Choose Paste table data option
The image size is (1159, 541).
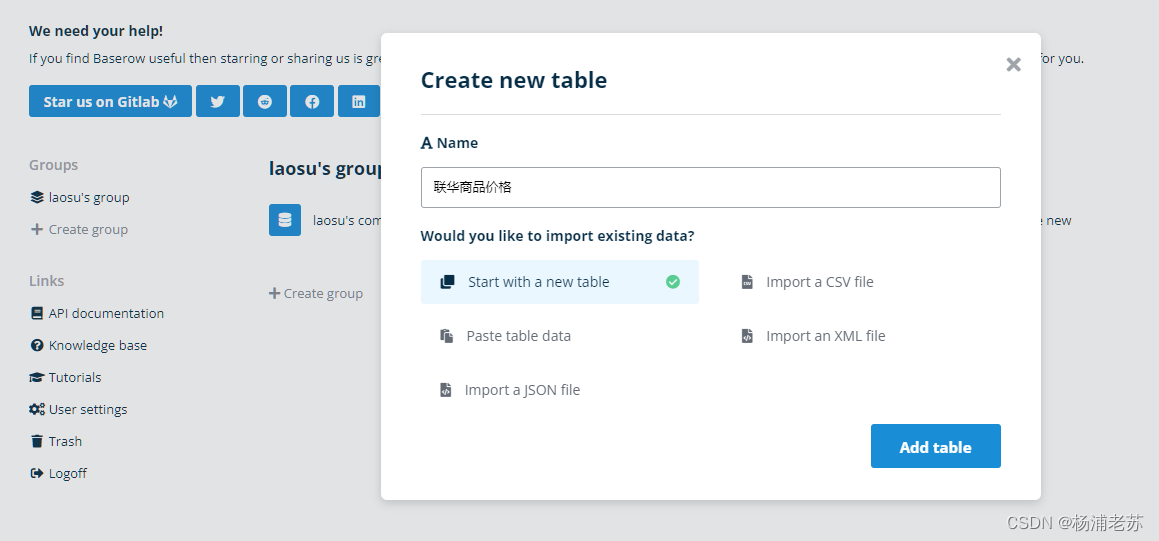518,336
